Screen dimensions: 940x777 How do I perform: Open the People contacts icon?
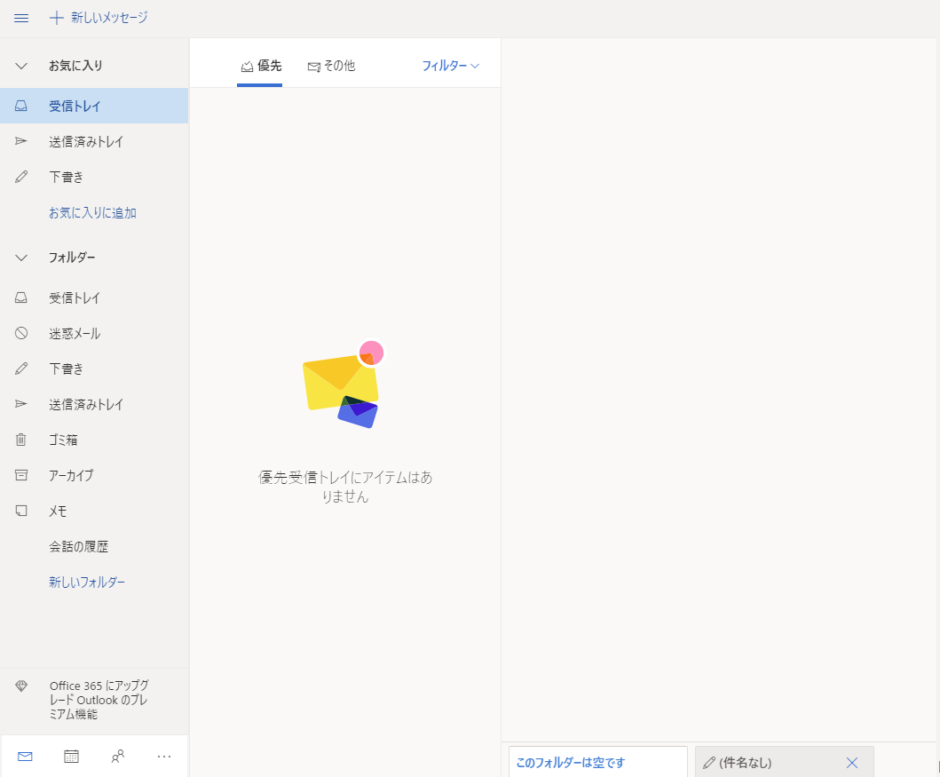tap(118, 756)
